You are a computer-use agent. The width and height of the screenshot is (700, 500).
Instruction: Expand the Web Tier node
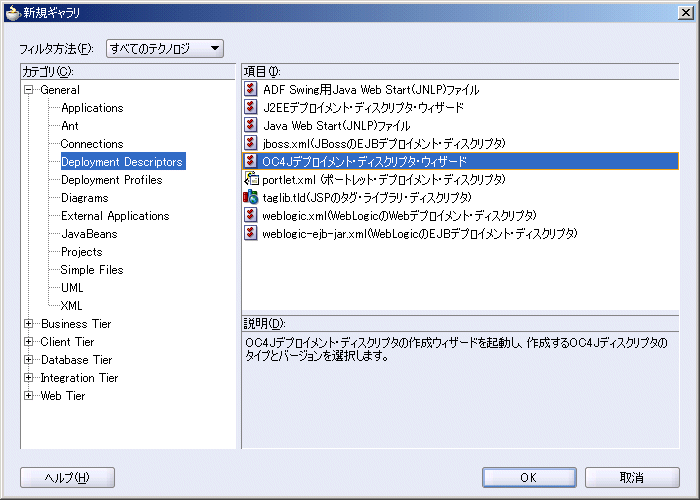tap(29, 396)
